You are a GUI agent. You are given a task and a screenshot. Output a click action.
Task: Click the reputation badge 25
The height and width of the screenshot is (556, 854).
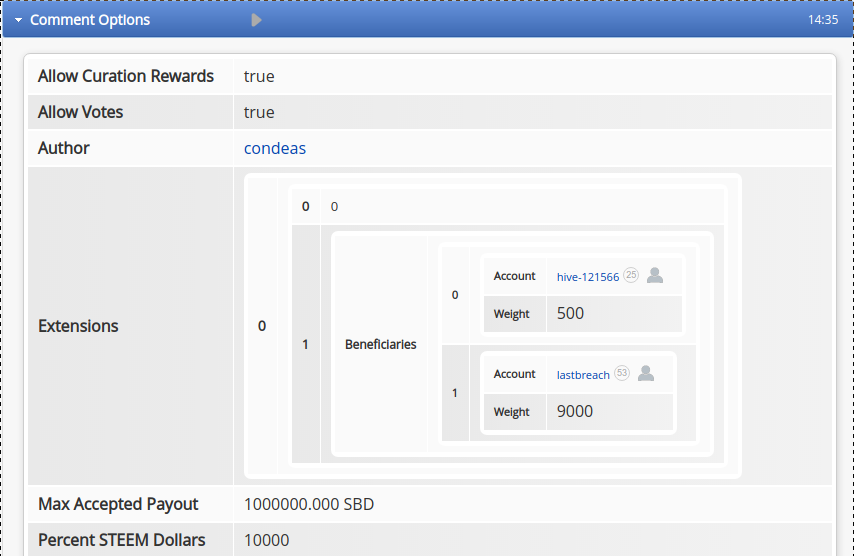coord(631,275)
